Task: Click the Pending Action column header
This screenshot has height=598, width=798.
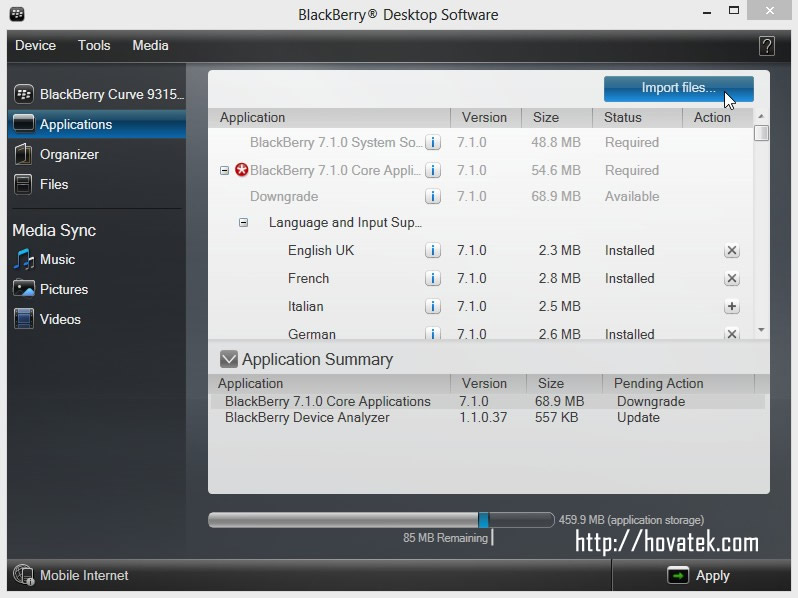Action: tap(678, 383)
